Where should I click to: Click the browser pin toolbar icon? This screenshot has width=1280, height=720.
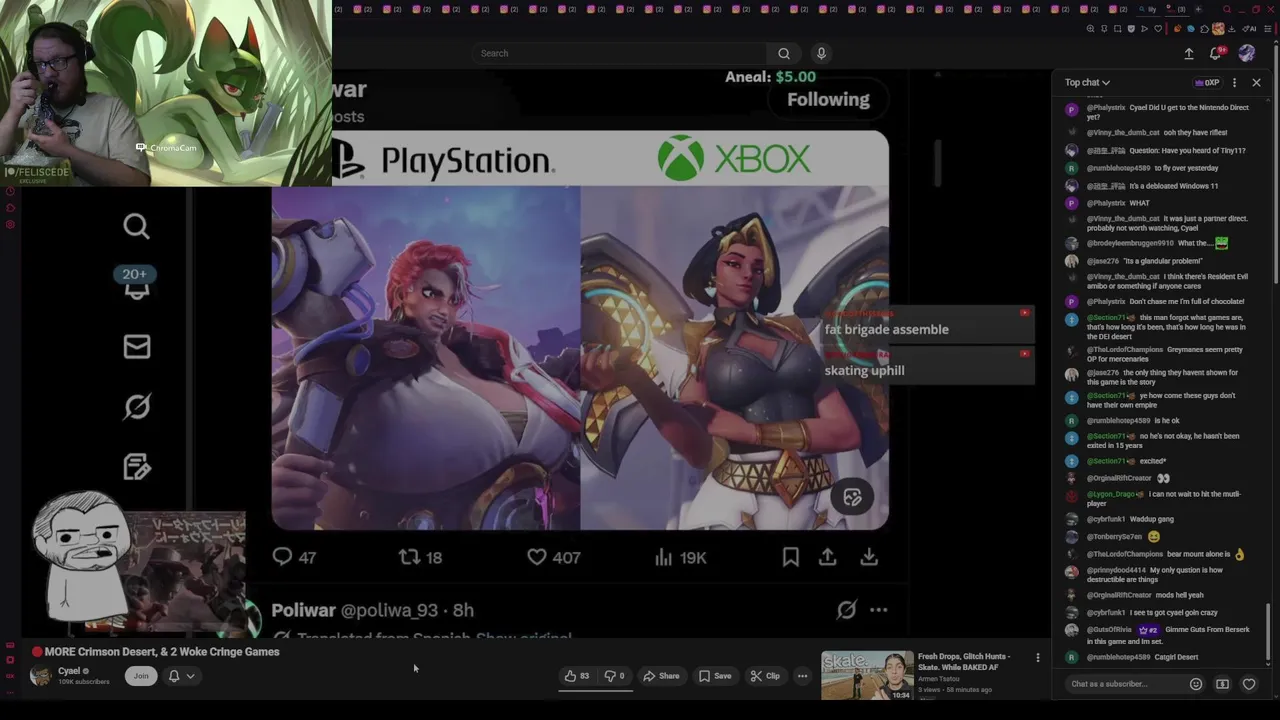point(1104,29)
